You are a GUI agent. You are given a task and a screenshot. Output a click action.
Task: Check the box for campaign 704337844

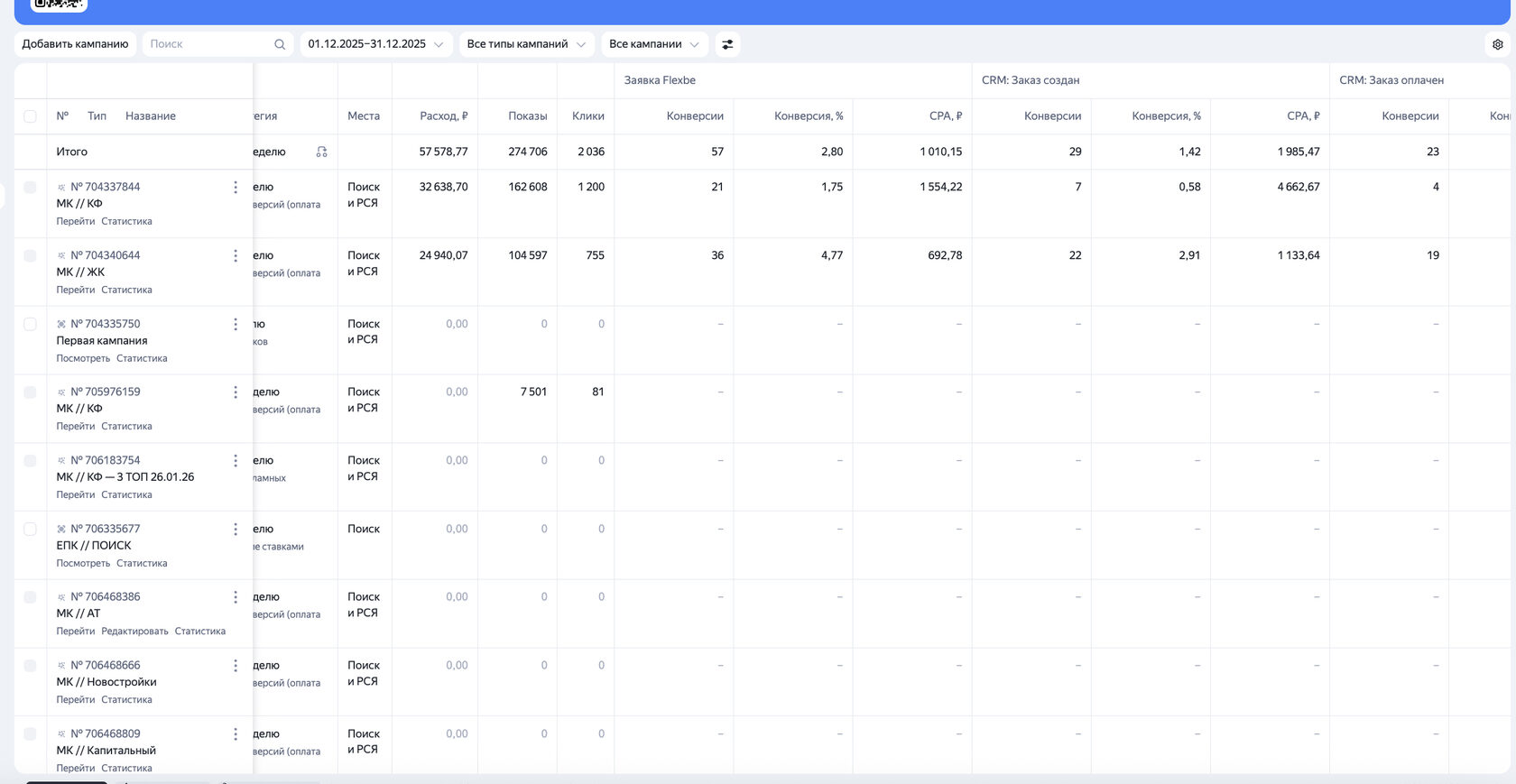tap(30, 188)
